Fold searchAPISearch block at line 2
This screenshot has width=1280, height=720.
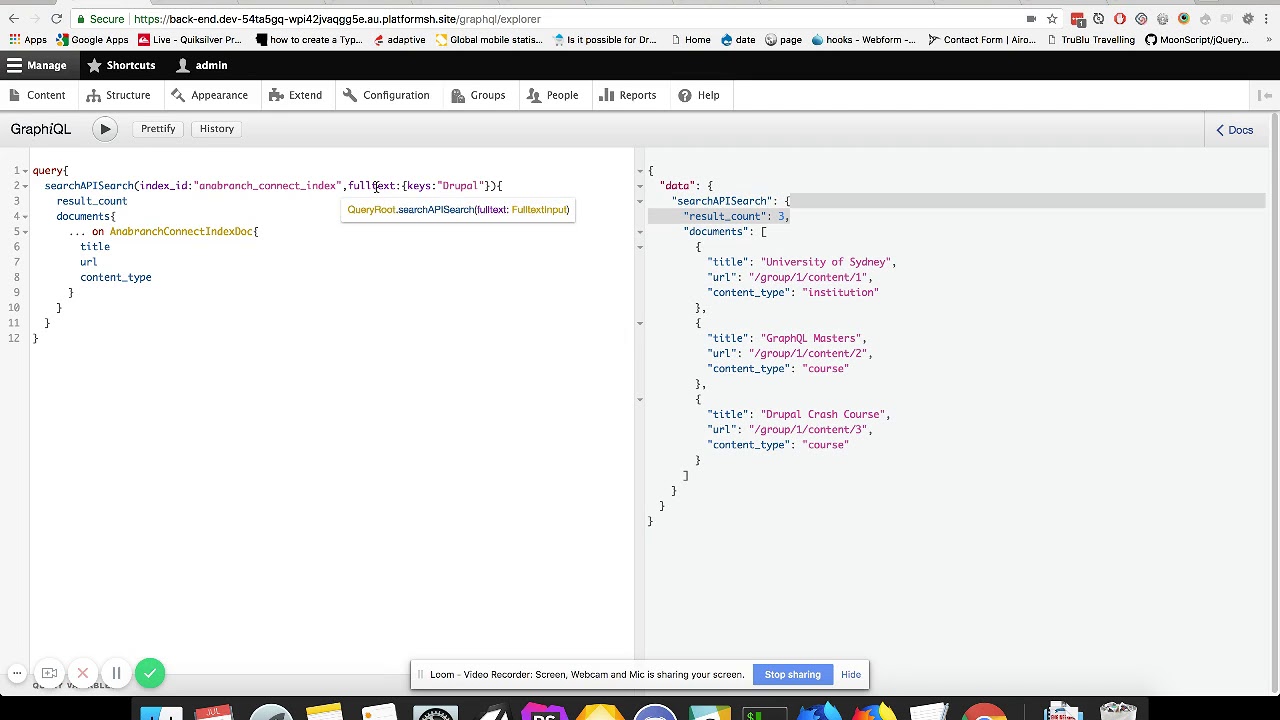click(25, 186)
